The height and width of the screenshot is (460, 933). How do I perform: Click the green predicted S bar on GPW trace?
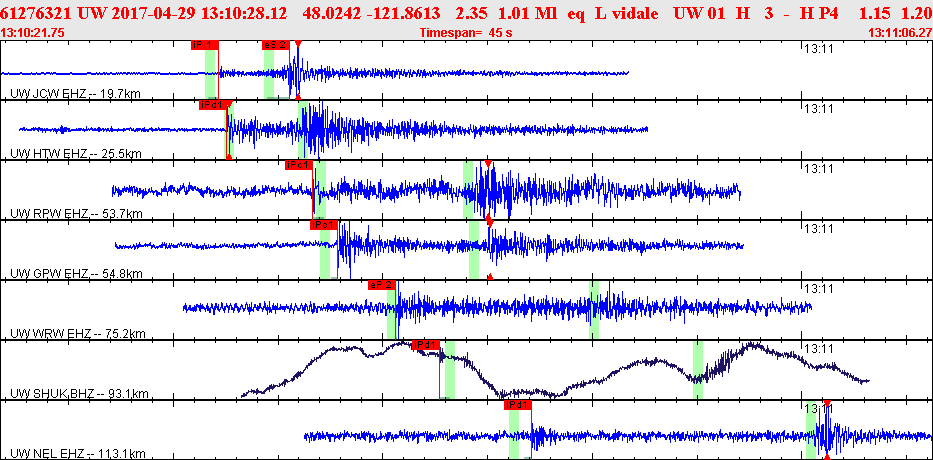coord(474,249)
